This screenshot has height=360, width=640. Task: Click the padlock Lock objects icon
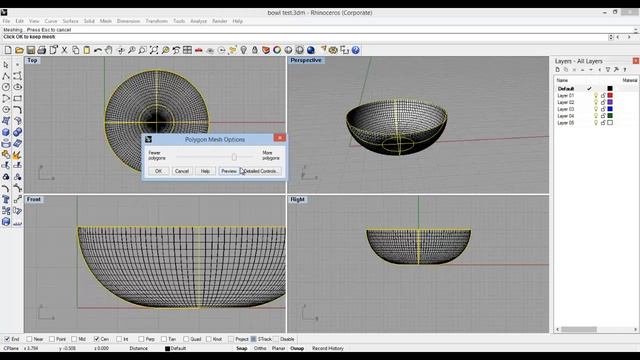pyautogui.click(x=255, y=50)
